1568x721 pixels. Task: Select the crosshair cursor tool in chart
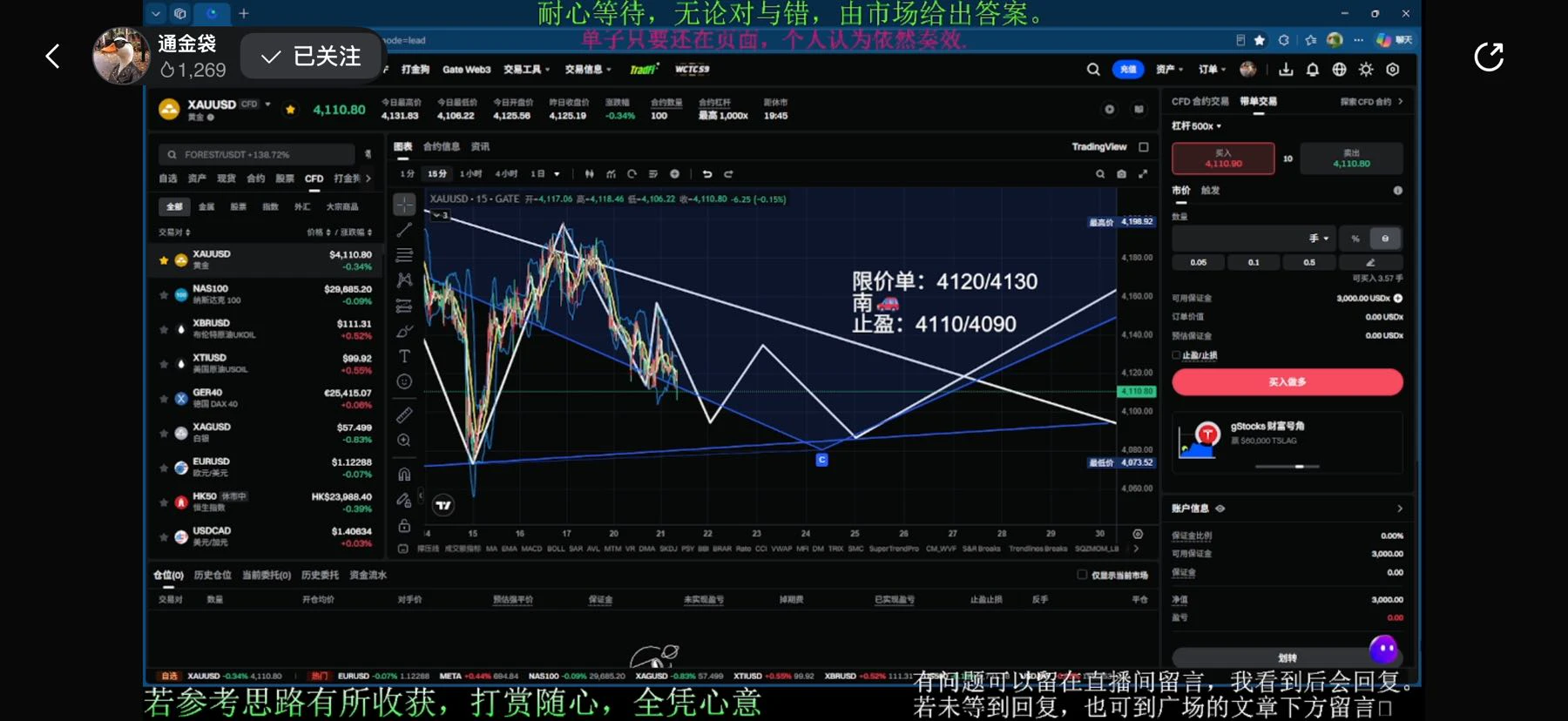click(404, 205)
